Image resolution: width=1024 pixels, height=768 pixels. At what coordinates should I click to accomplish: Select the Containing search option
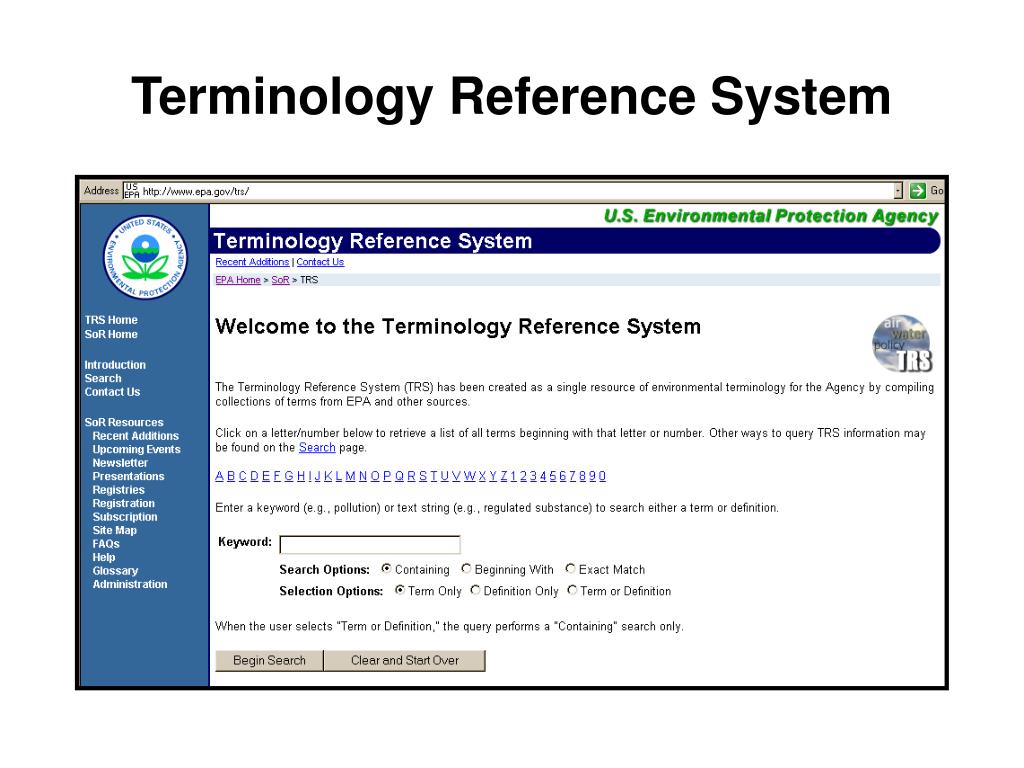point(387,569)
